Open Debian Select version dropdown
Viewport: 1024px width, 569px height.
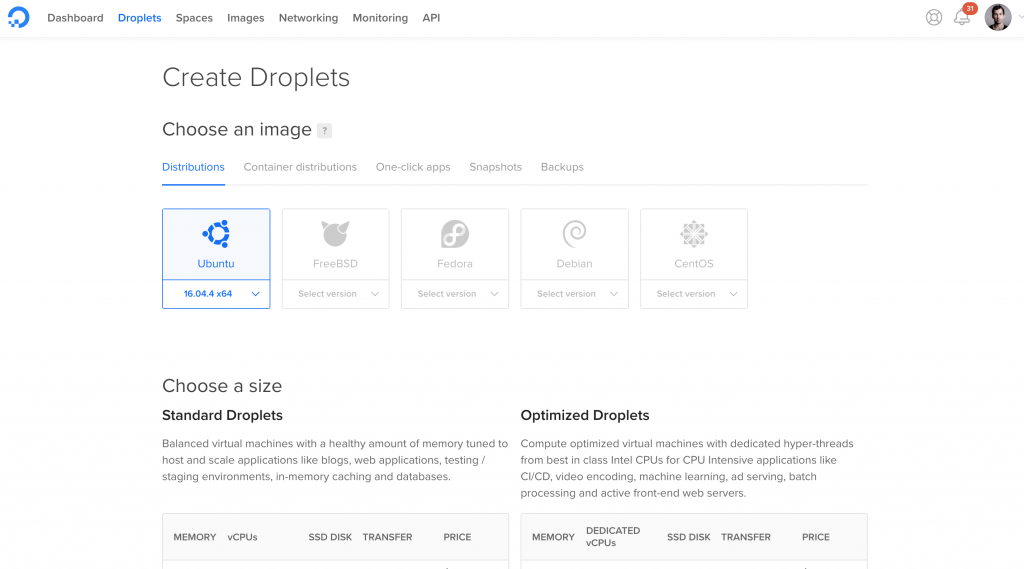pos(575,294)
